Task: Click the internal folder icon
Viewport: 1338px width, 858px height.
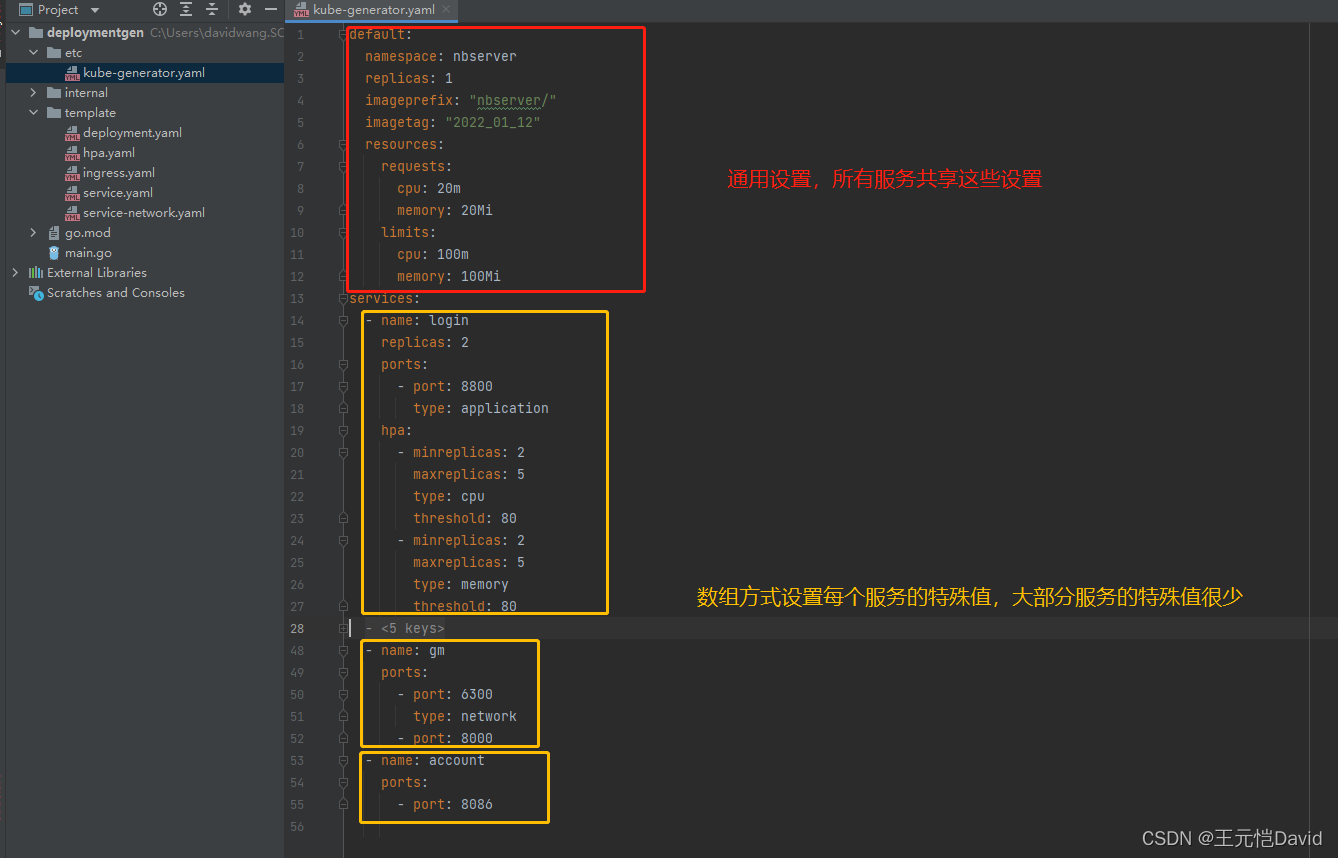Action: (54, 93)
